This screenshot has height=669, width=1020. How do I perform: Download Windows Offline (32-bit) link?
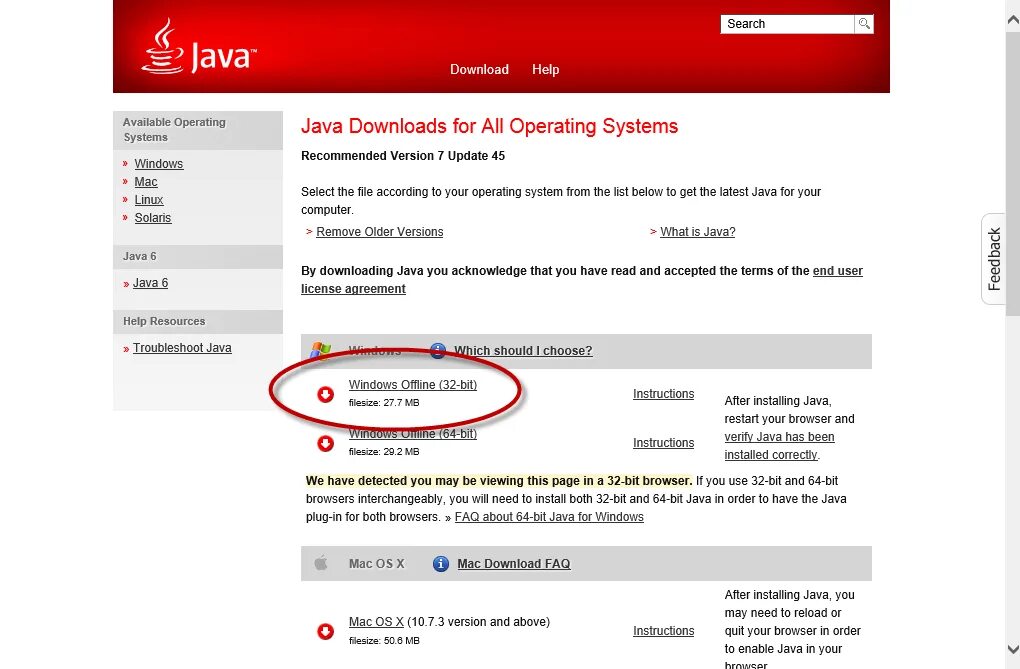412,385
